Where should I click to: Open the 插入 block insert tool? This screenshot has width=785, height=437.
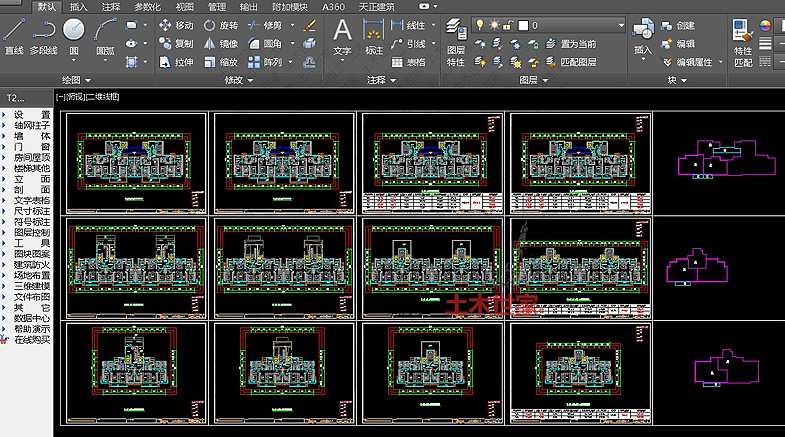pyautogui.click(x=643, y=37)
